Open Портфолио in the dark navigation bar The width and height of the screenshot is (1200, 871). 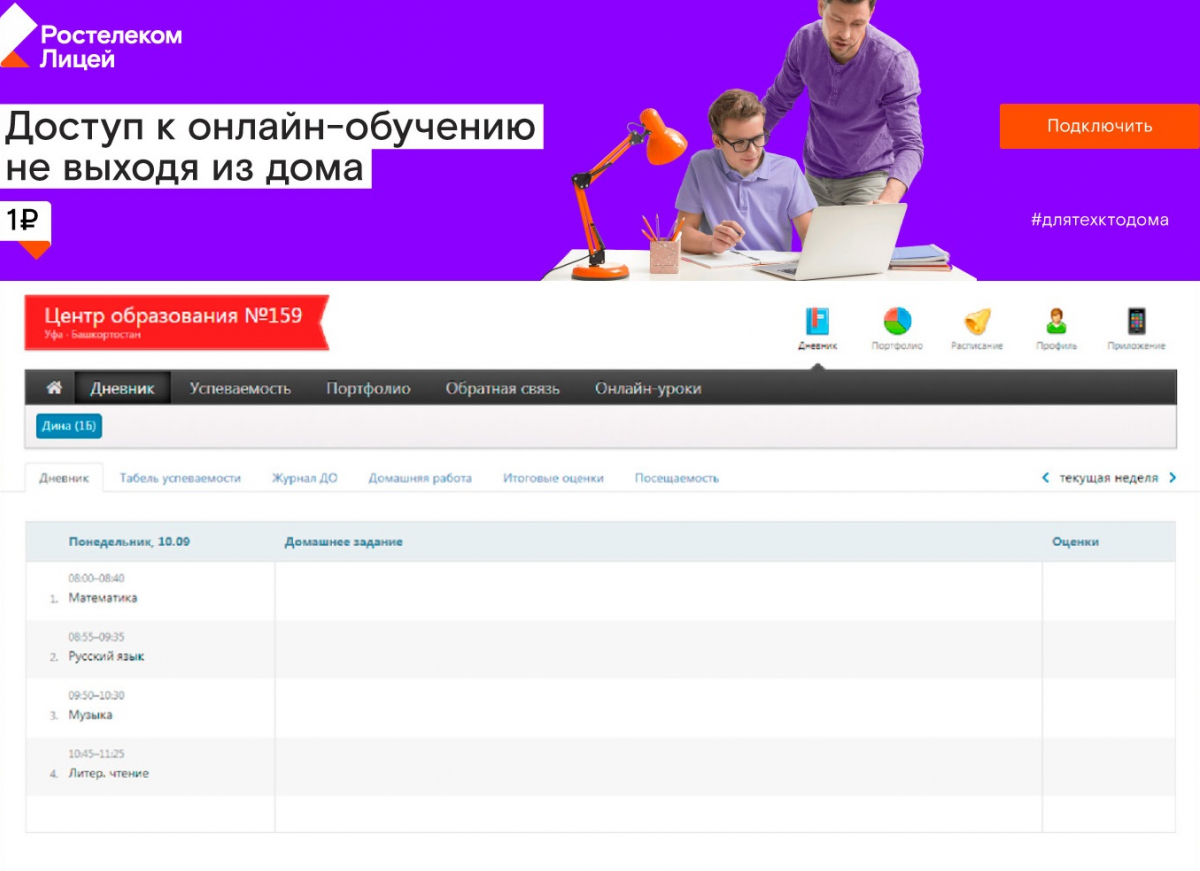368,388
